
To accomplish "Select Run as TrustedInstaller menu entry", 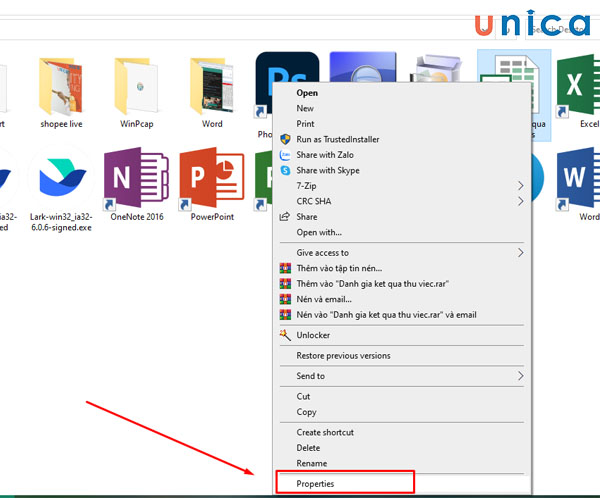I will [x=338, y=140].
